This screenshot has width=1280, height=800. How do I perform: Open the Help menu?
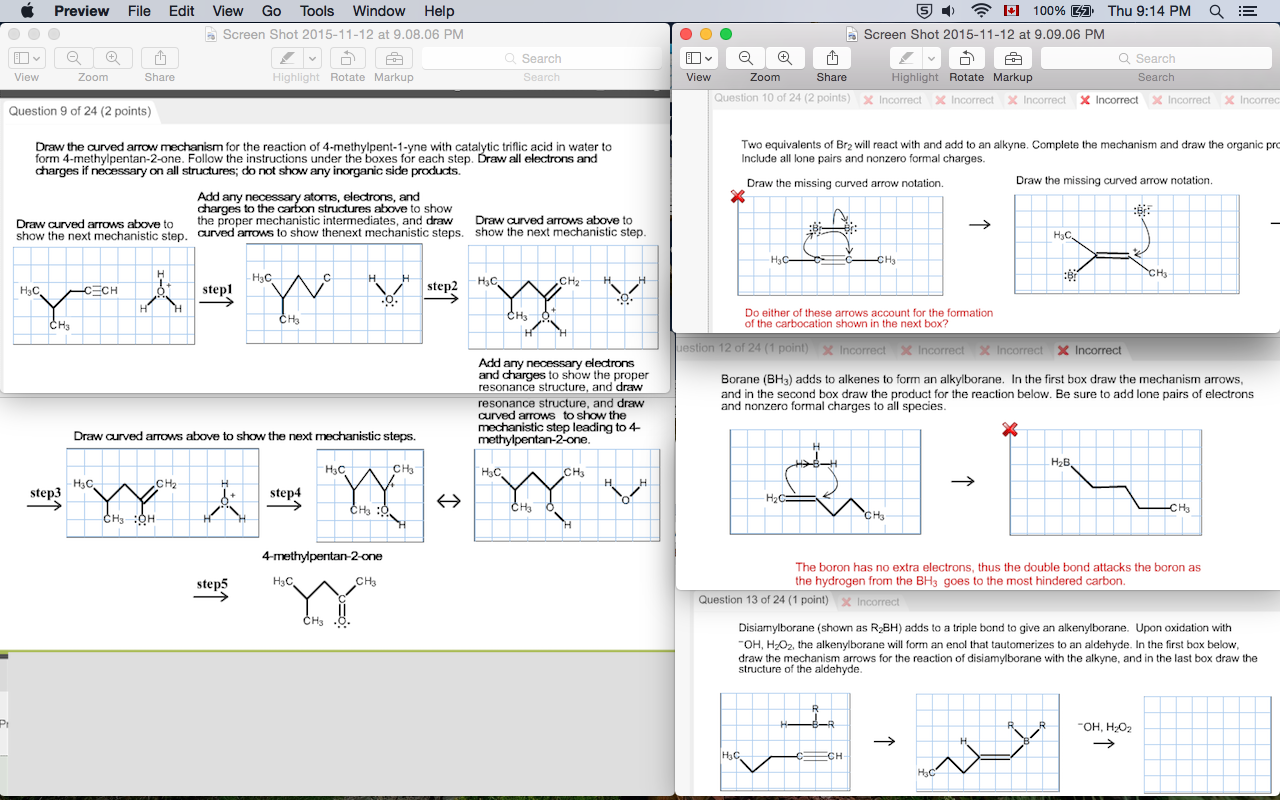click(439, 11)
